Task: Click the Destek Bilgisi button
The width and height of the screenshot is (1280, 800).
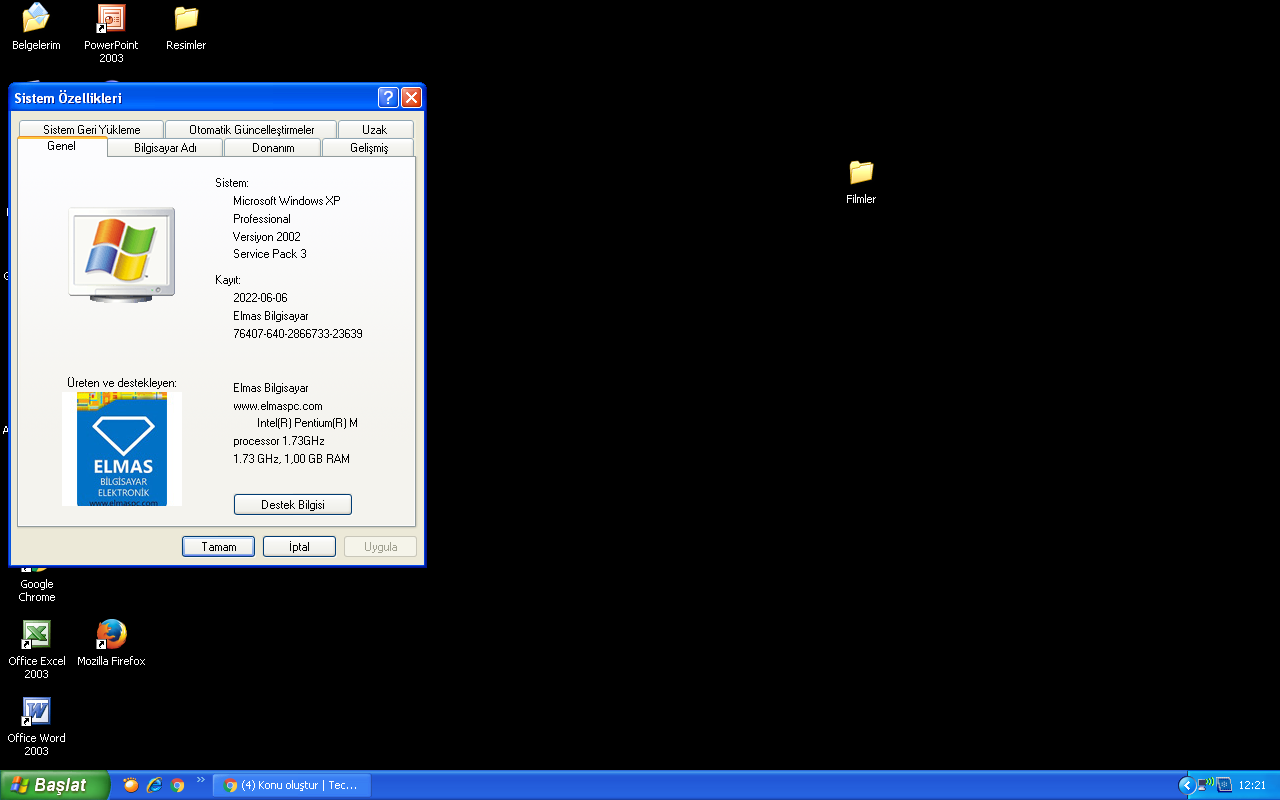Action: coord(293,505)
